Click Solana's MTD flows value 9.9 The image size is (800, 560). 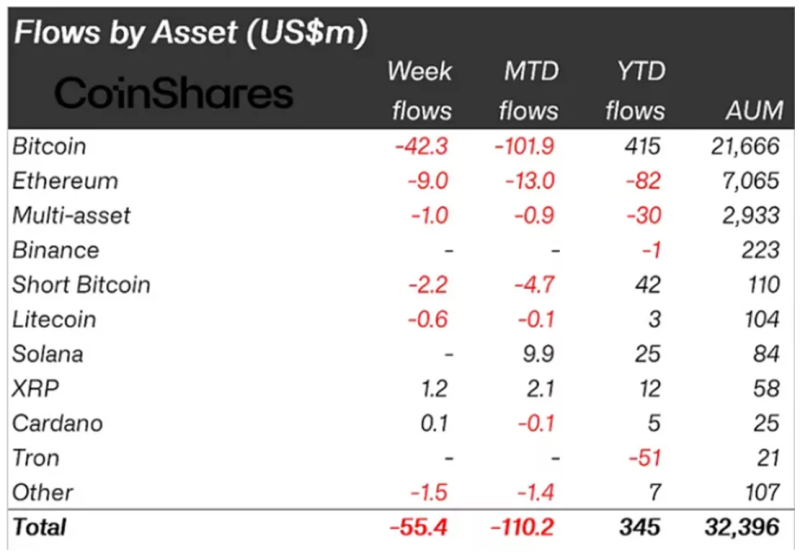point(538,354)
